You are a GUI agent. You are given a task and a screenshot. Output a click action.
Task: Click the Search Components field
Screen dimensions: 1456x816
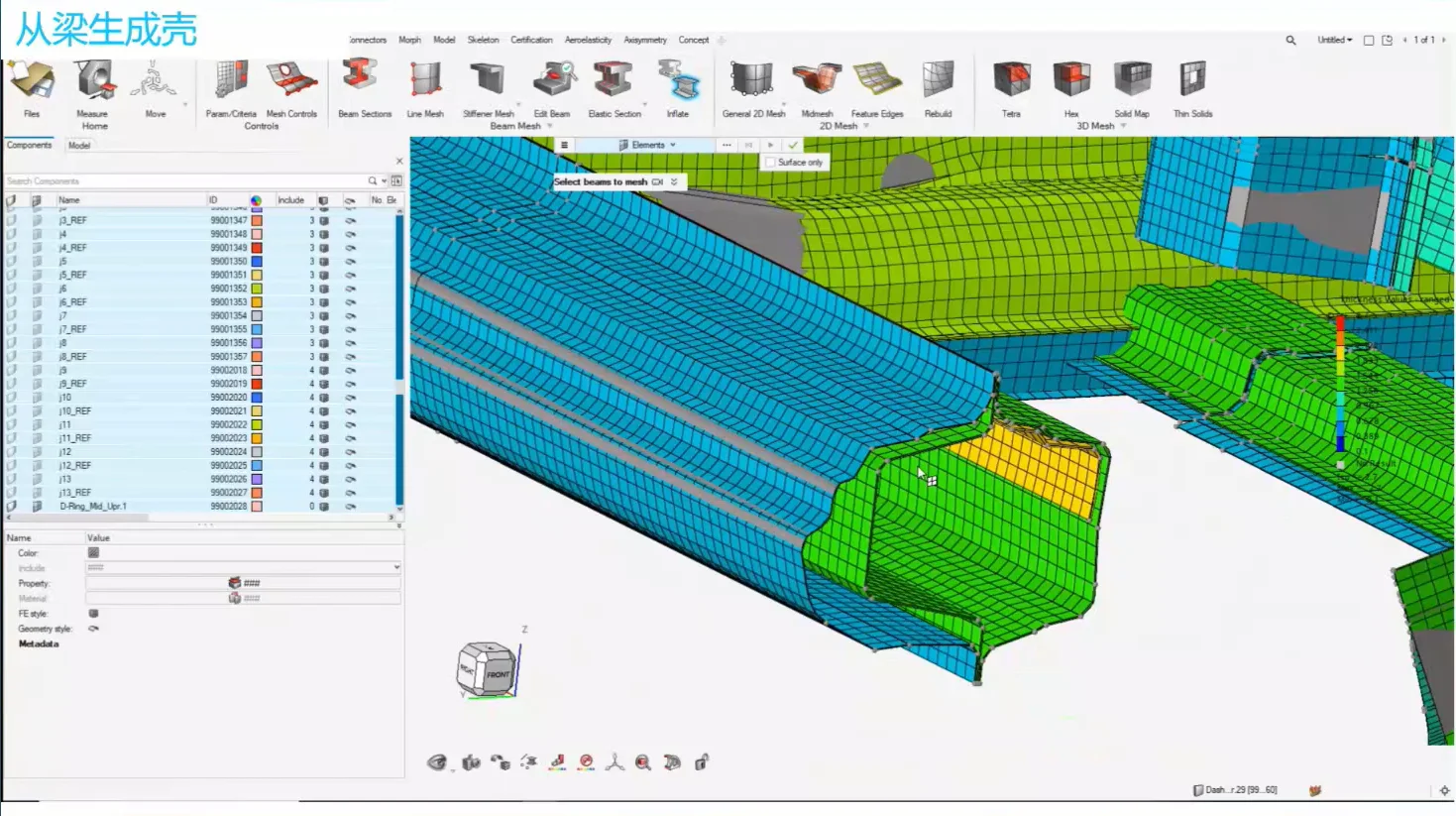click(183, 181)
